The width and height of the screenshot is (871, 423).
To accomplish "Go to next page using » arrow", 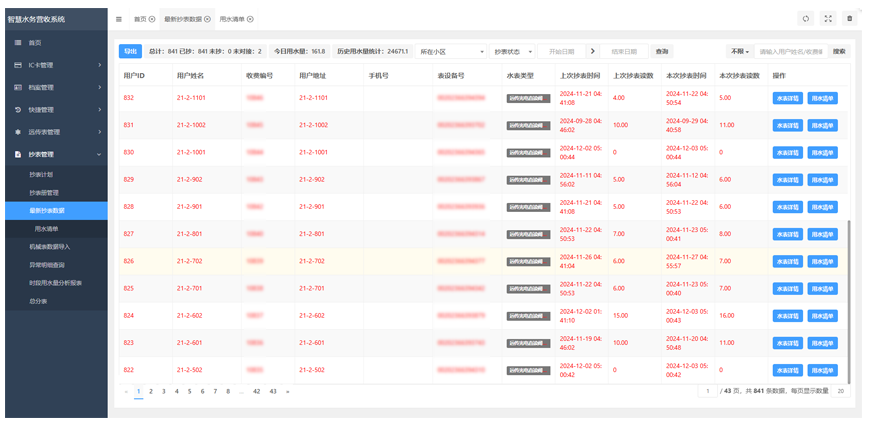I will [288, 391].
